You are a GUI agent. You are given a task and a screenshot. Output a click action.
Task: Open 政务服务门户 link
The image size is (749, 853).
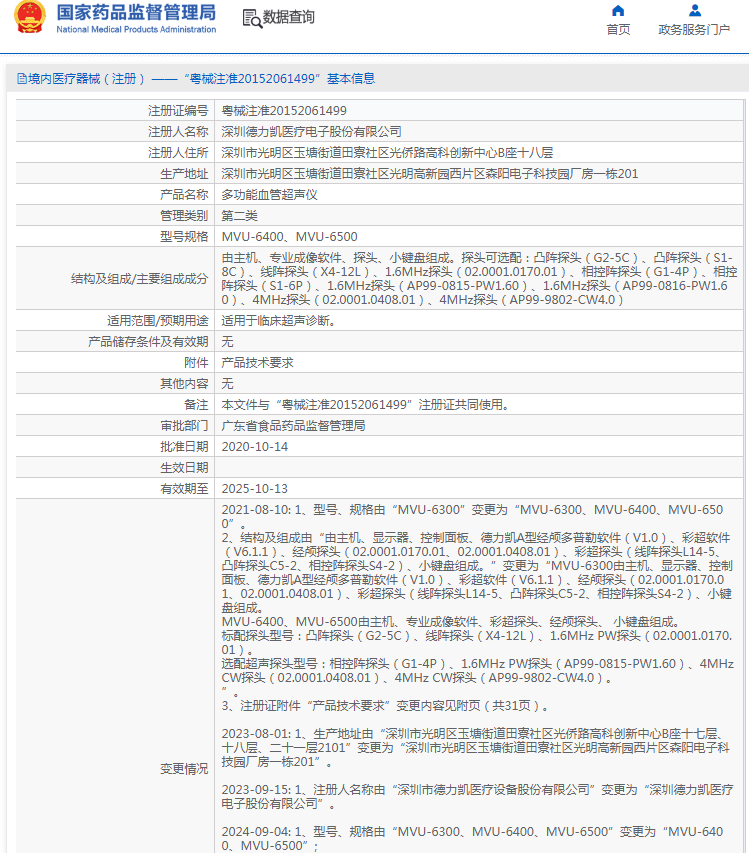pos(694,29)
